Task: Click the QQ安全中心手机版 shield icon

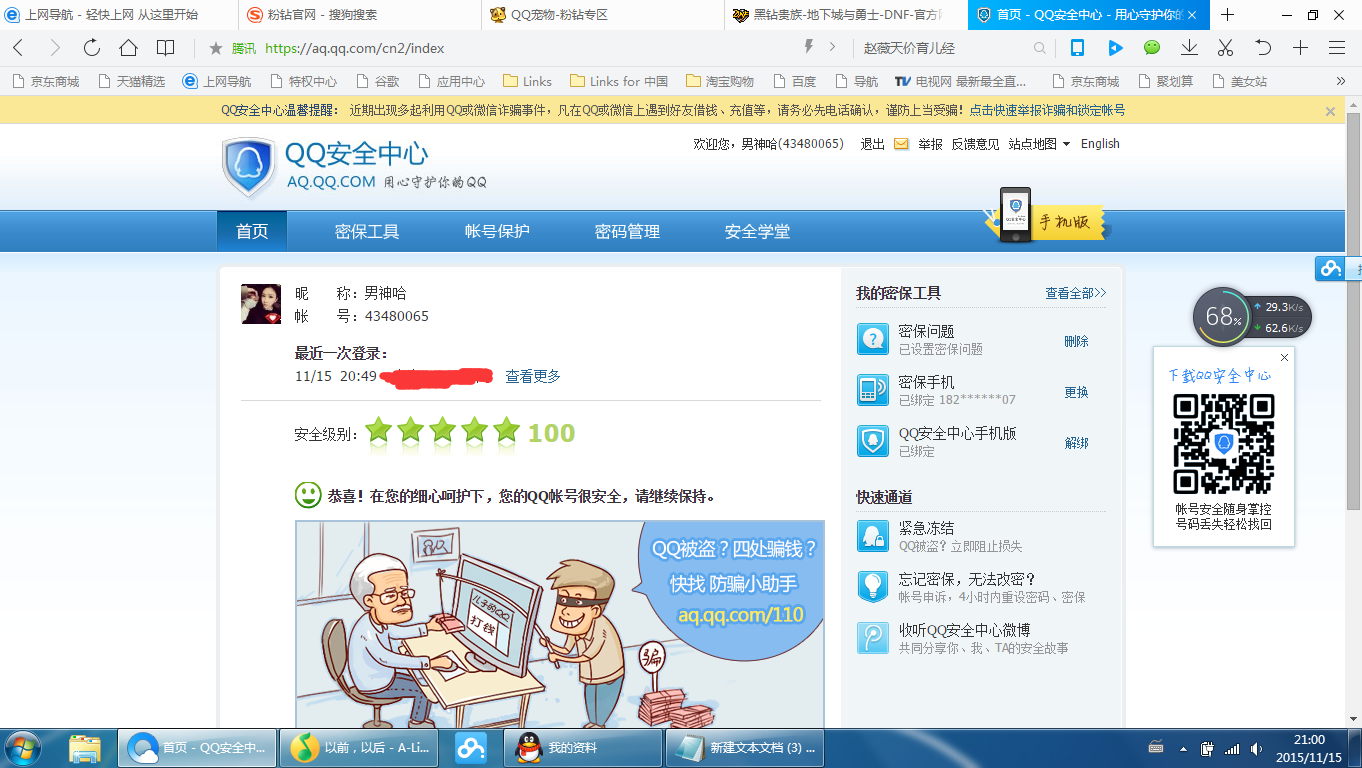Action: [x=873, y=442]
